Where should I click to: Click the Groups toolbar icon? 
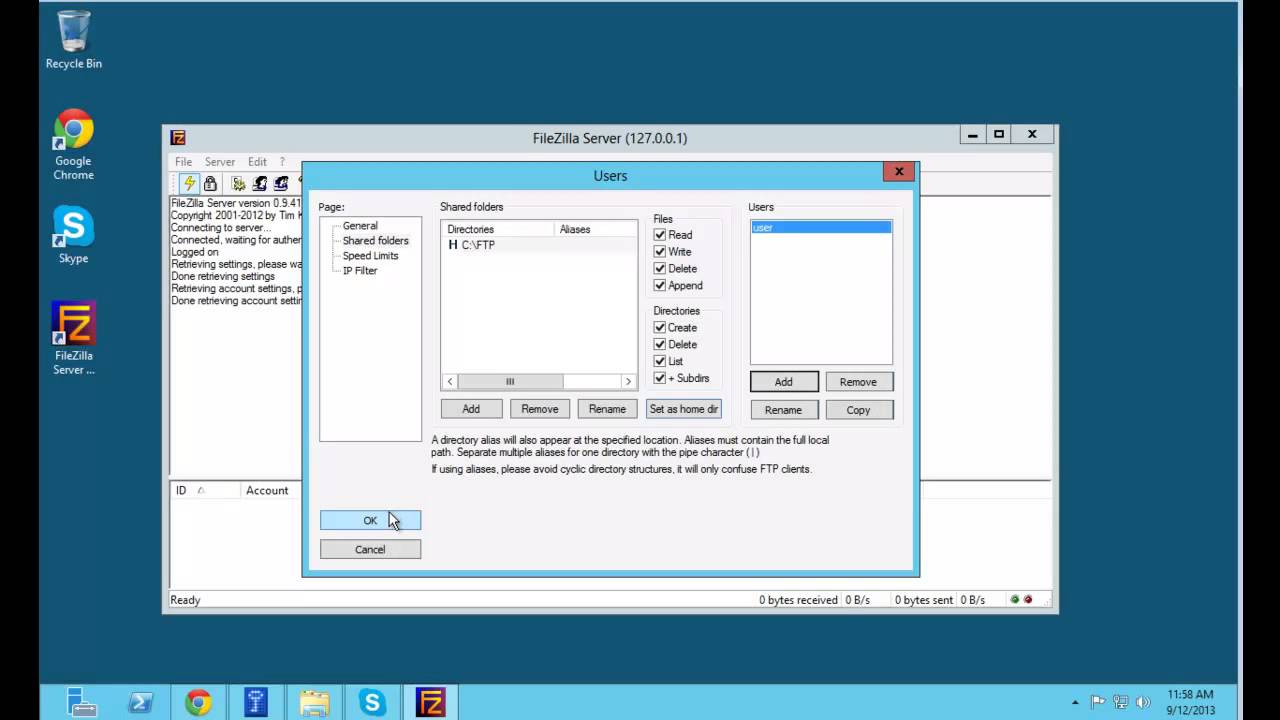pyautogui.click(x=281, y=183)
